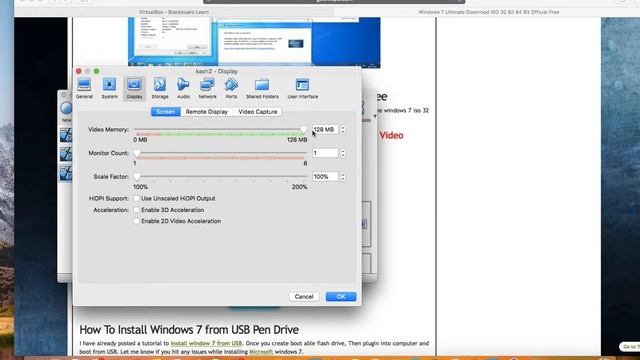Viewport: 640px width, 360px height.
Task: Click the browser address bar
Action: click(334, 1)
